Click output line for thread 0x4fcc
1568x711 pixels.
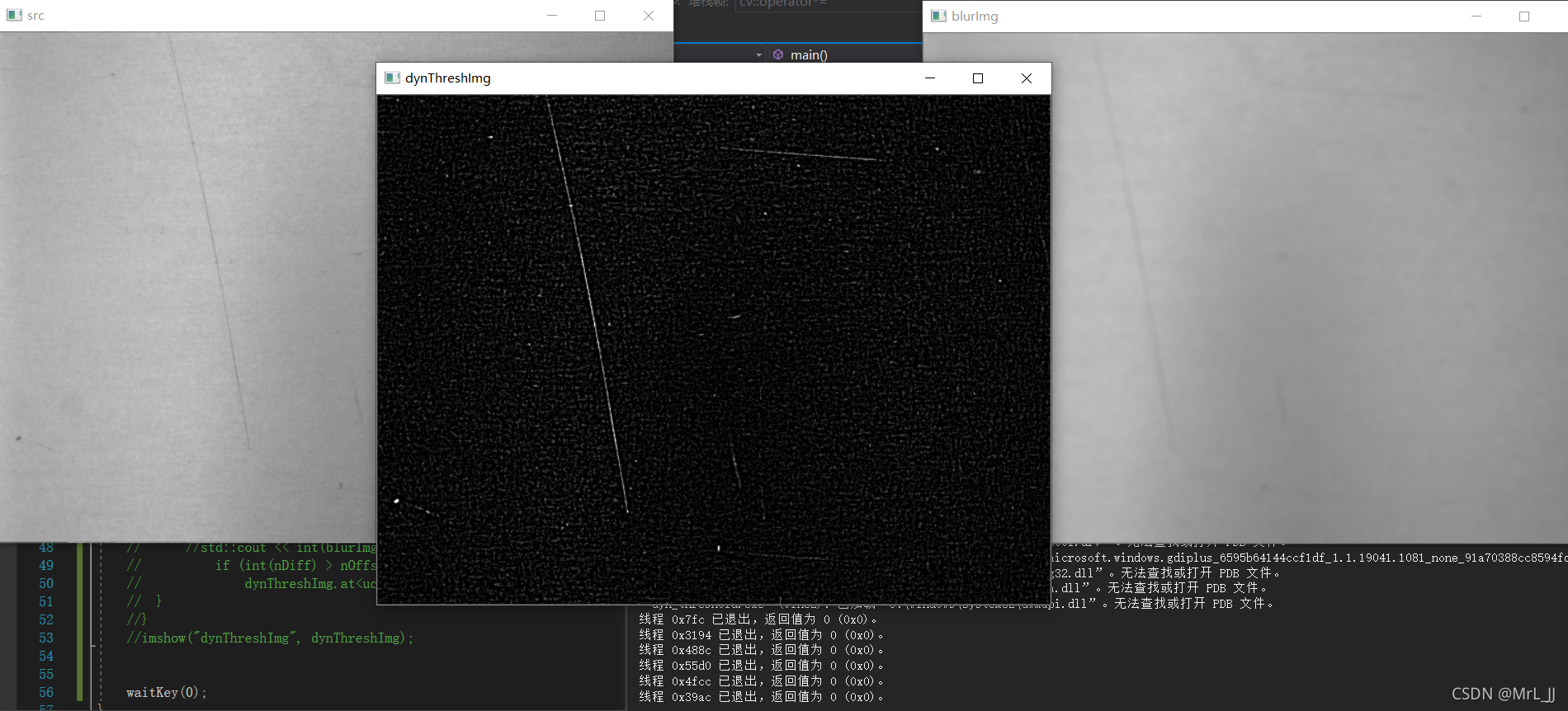pyautogui.click(x=761, y=681)
